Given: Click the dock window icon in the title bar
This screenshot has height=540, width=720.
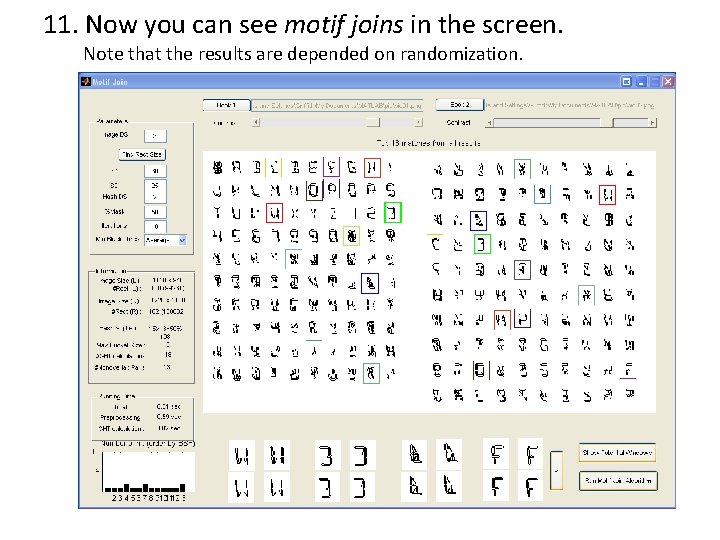Looking at the screenshot, I should coord(626,82).
